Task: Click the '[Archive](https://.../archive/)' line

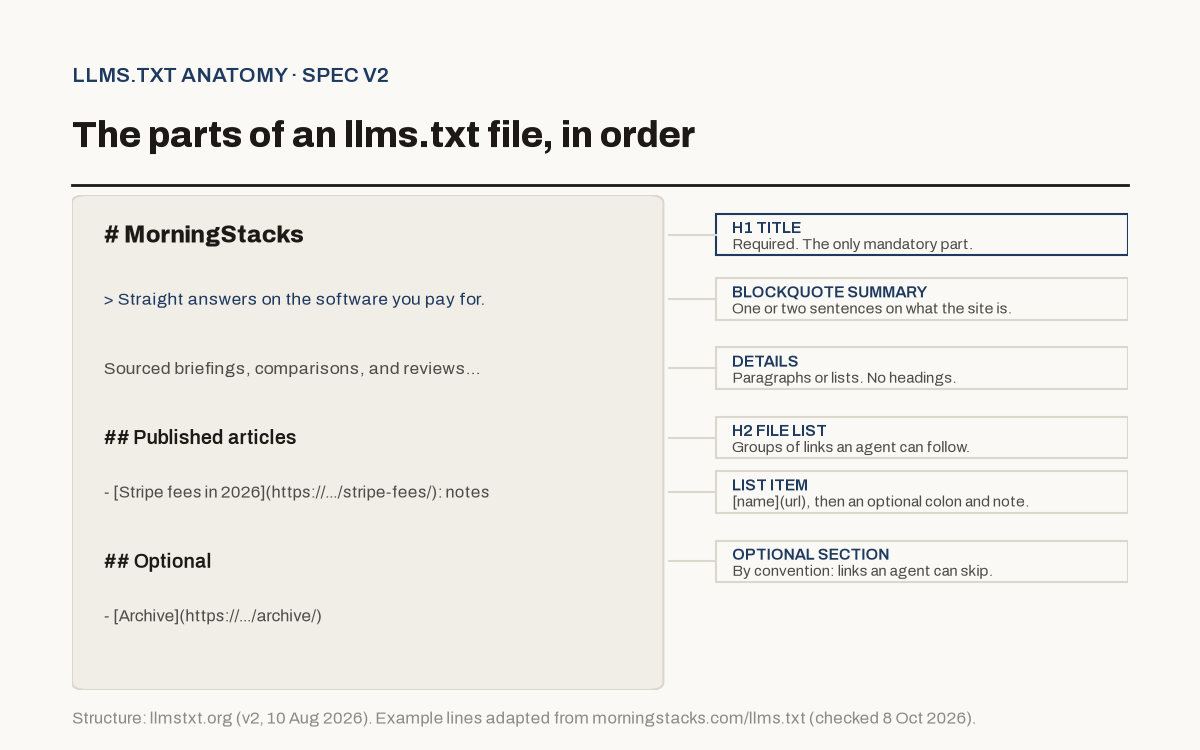Action: click(213, 616)
